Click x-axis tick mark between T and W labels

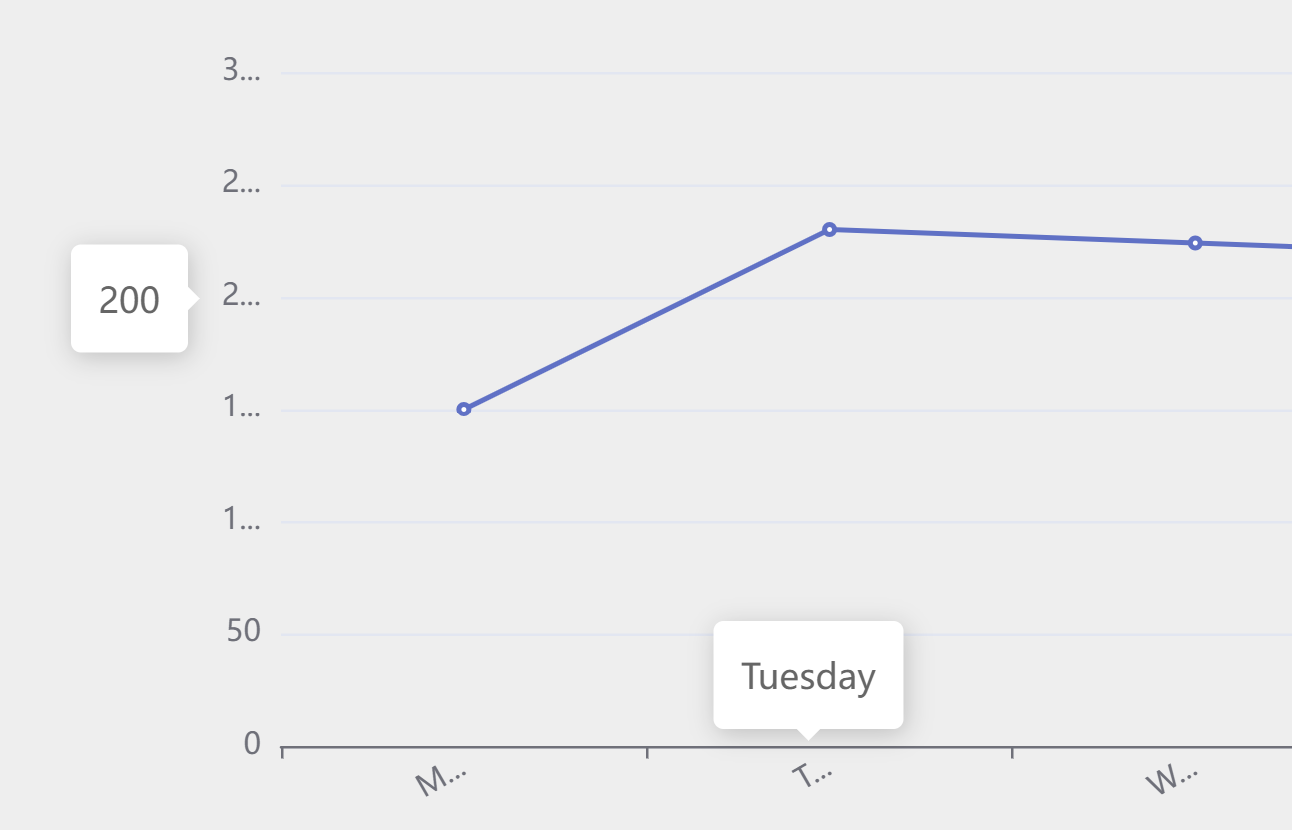tap(1012, 751)
